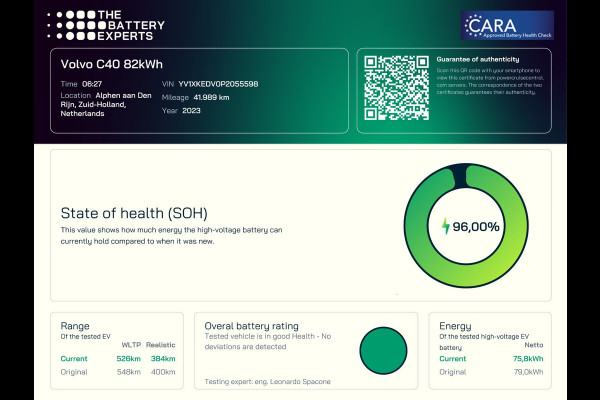The width and height of the screenshot is (600, 400).
Task: Click the 'Netto' column label
Action: (534, 345)
